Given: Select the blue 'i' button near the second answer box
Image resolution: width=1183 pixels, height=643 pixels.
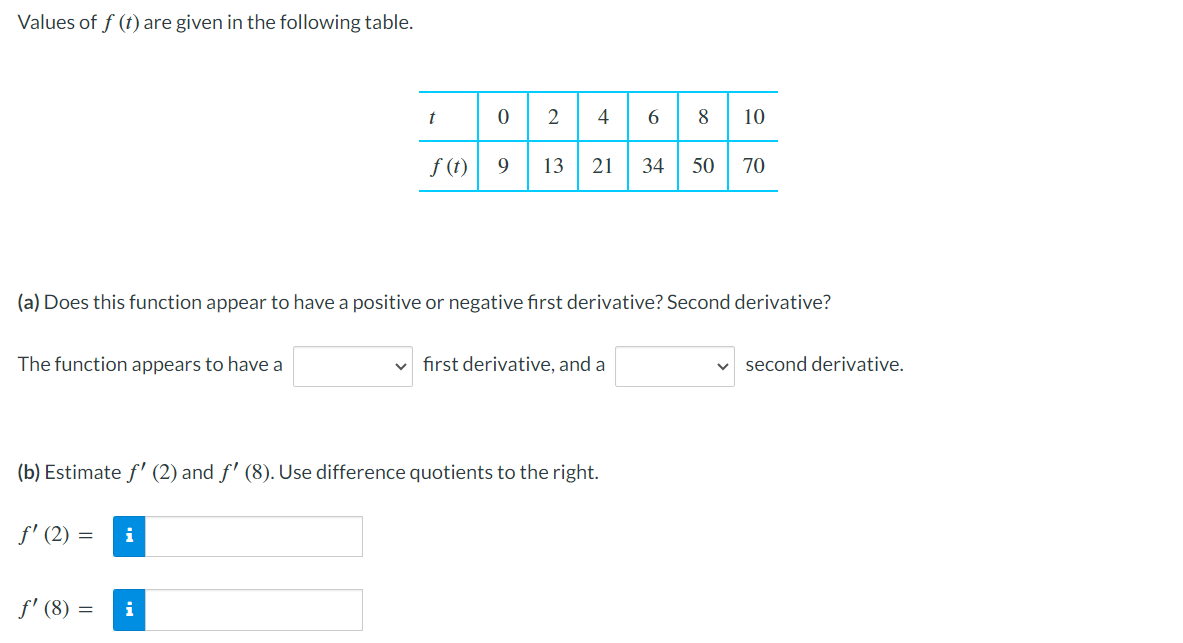Looking at the screenshot, I should 128,609.
